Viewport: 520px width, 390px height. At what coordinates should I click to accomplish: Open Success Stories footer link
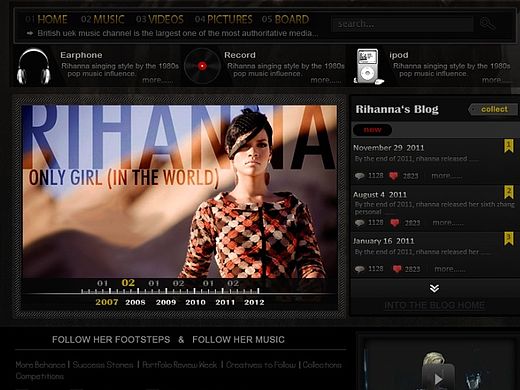click(x=103, y=365)
